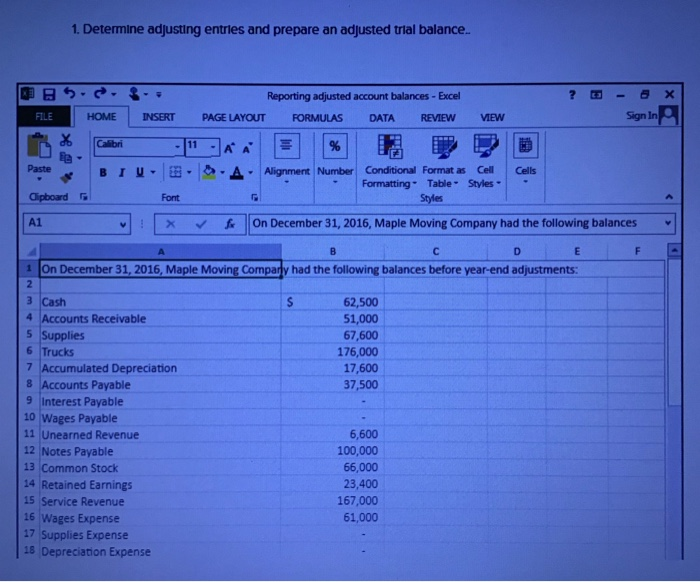Click the Fill Color paint bucket
Viewport: 700px width, 582px height.
209,172
